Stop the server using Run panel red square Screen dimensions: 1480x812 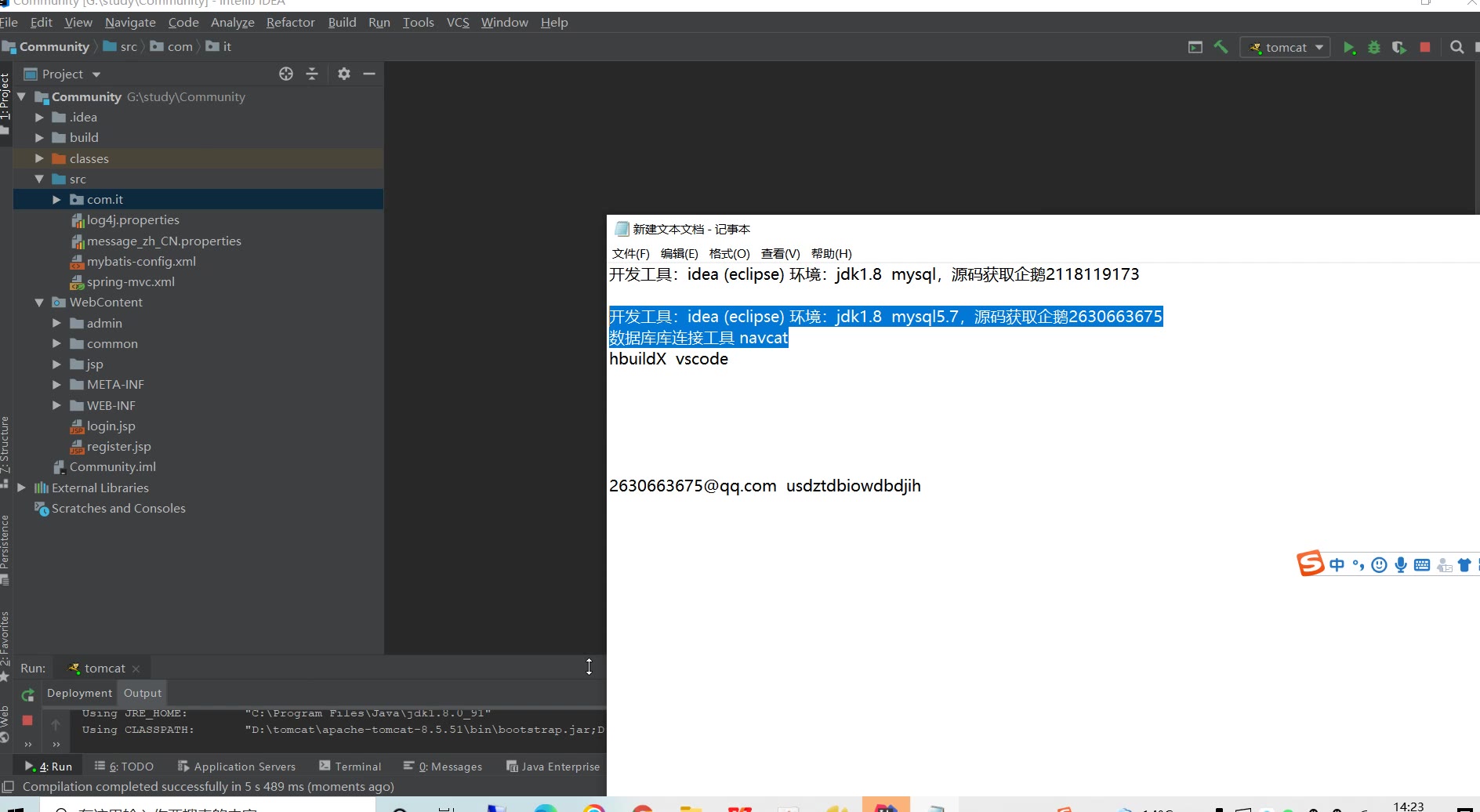point(27,720)
